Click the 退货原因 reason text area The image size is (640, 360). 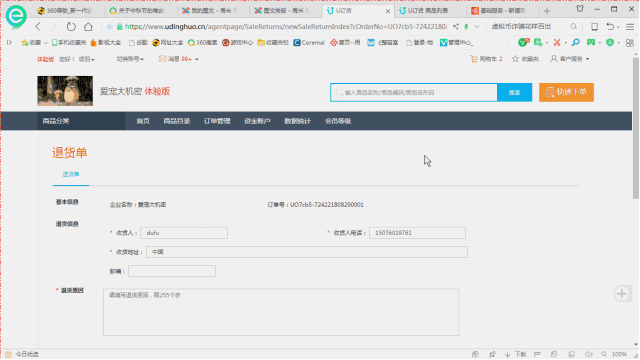[x=281, y=312]
